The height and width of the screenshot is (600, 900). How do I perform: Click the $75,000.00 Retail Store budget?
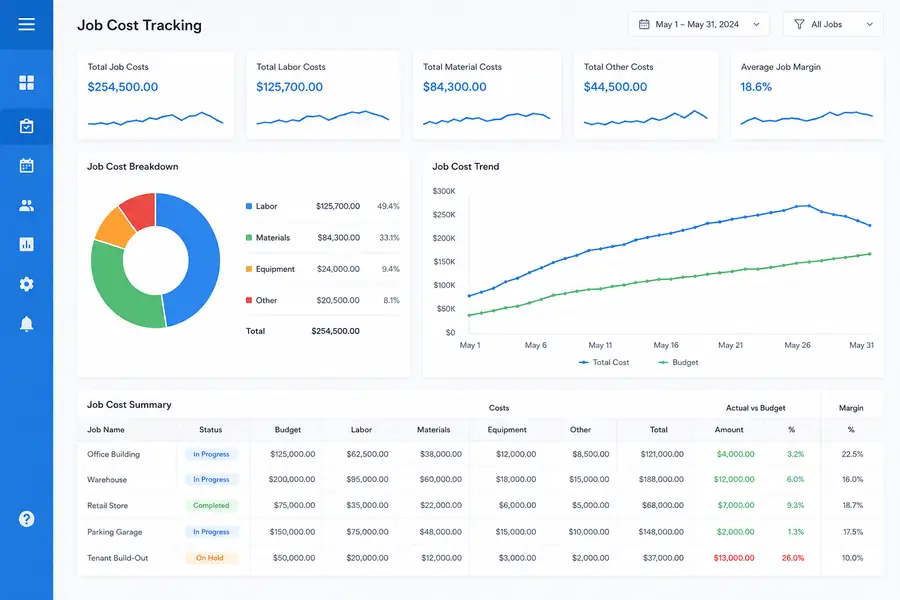click(294, 505)
